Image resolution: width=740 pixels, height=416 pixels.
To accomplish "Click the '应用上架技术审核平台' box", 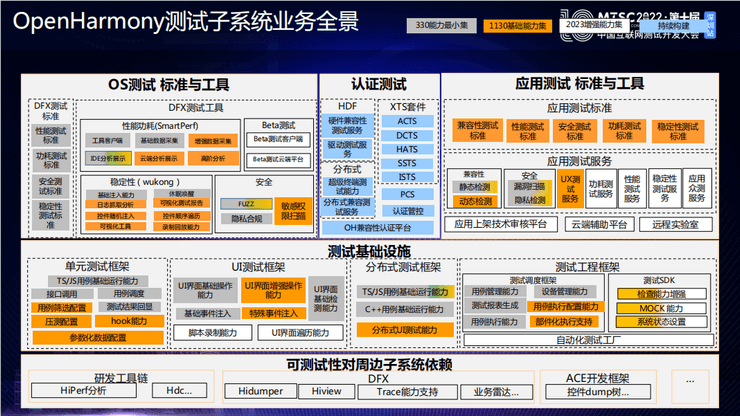I will 500,224.
